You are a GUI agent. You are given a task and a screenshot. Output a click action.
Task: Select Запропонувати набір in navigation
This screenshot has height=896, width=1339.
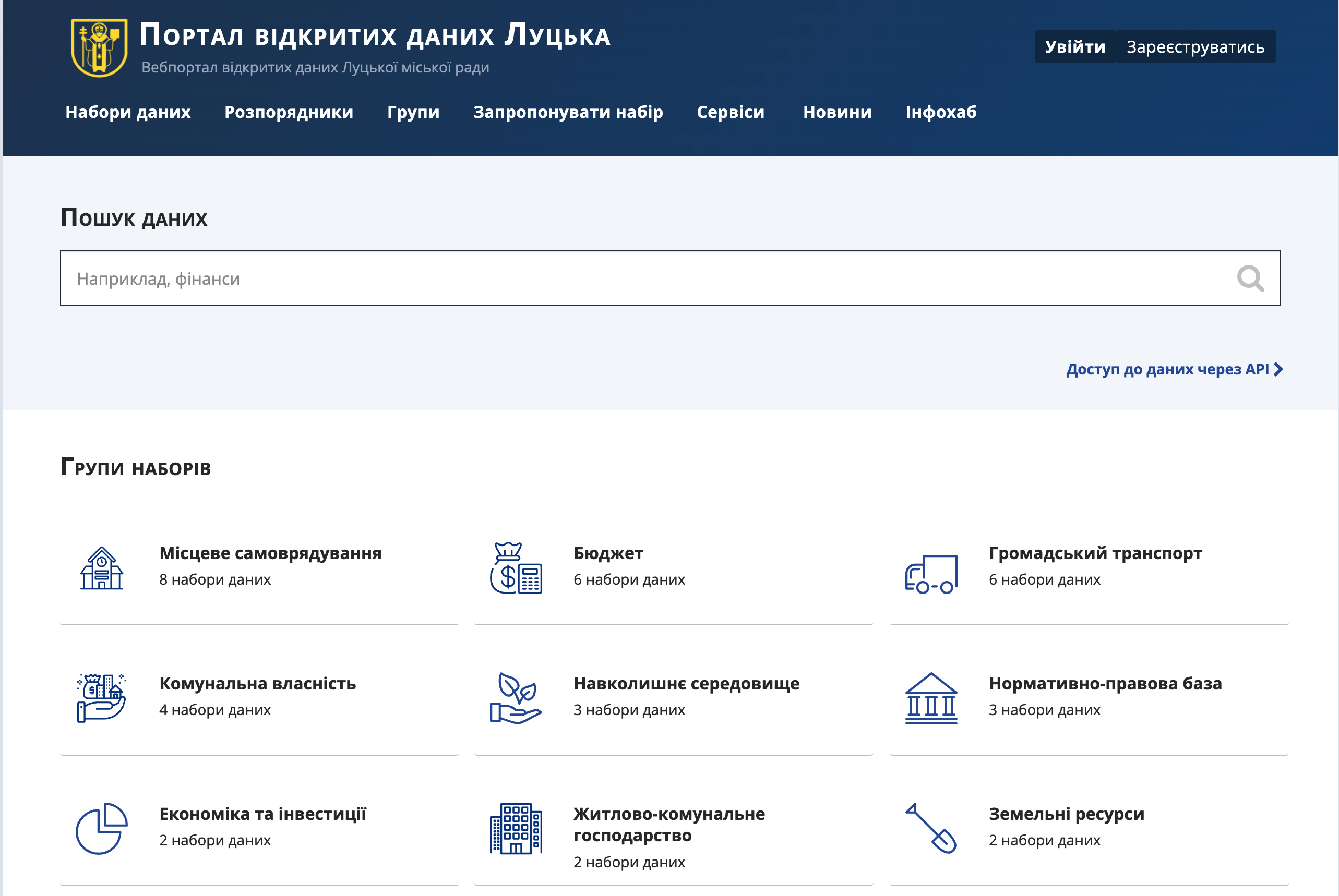(x=568, y=112)
